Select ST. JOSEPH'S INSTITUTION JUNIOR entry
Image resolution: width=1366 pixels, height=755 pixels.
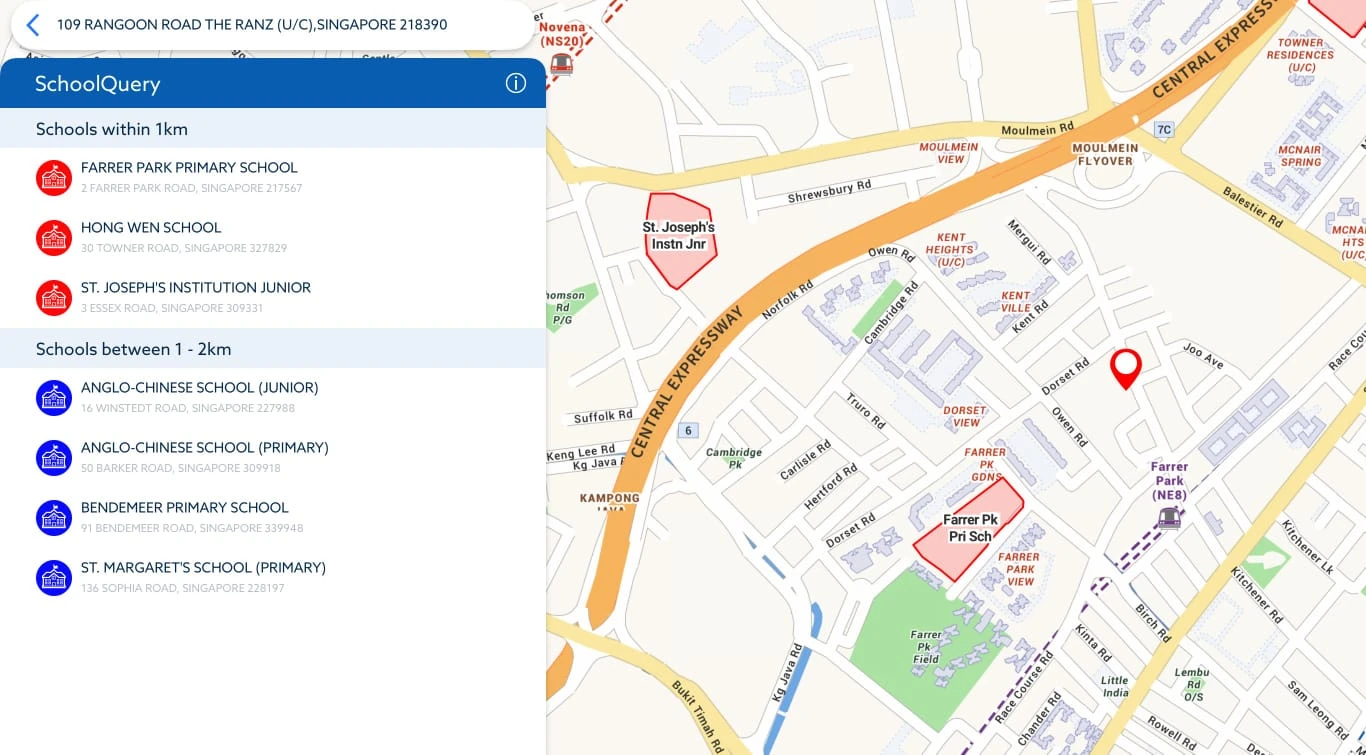coord(273,298)
